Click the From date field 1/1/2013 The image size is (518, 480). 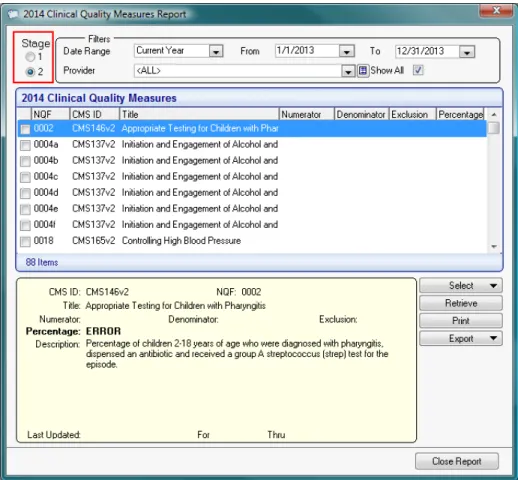click(x=307, y=51)
